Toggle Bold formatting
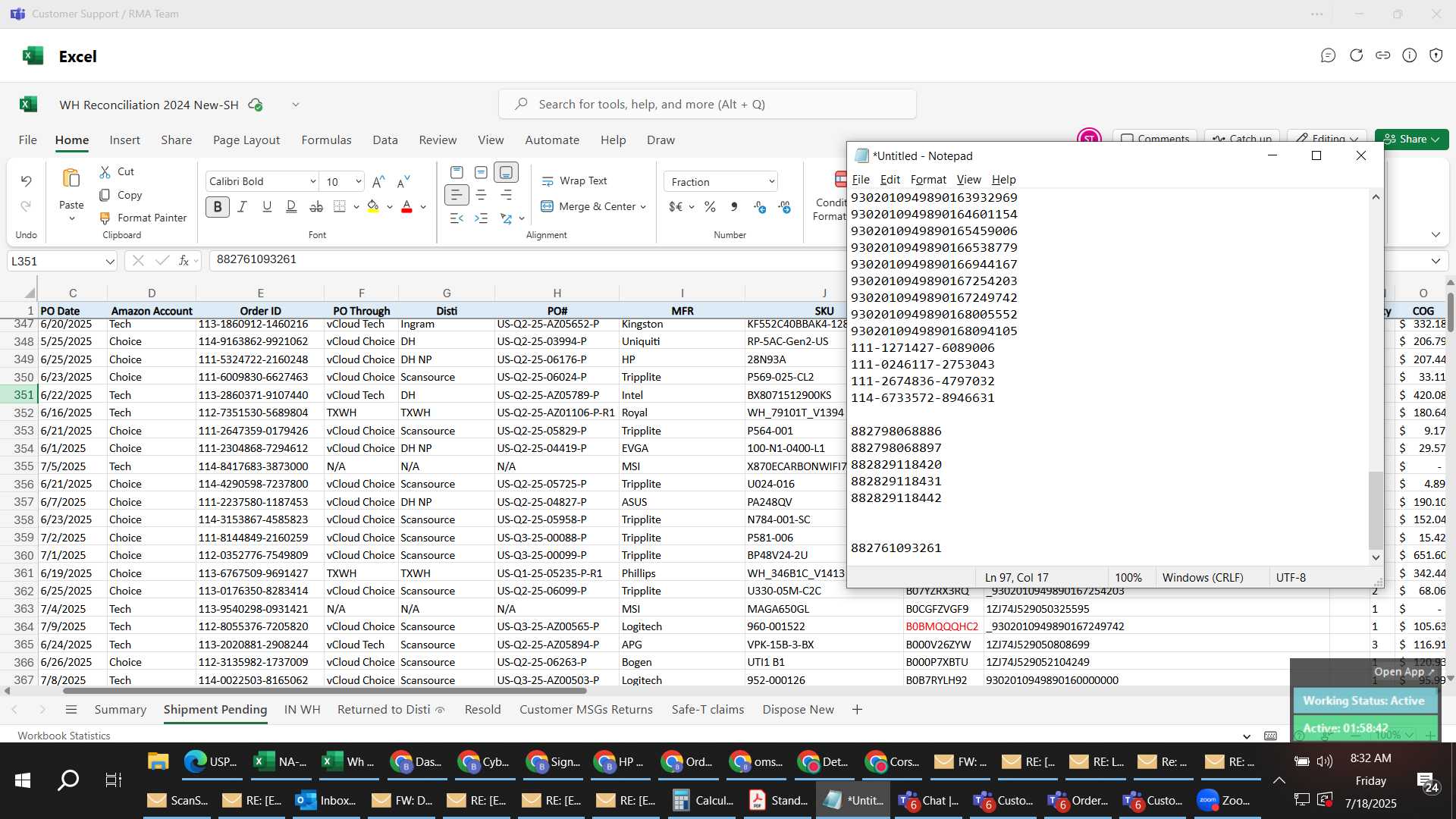Image resolution: width=1456 pixels, height=819 pixels. [x=218, y=206]
